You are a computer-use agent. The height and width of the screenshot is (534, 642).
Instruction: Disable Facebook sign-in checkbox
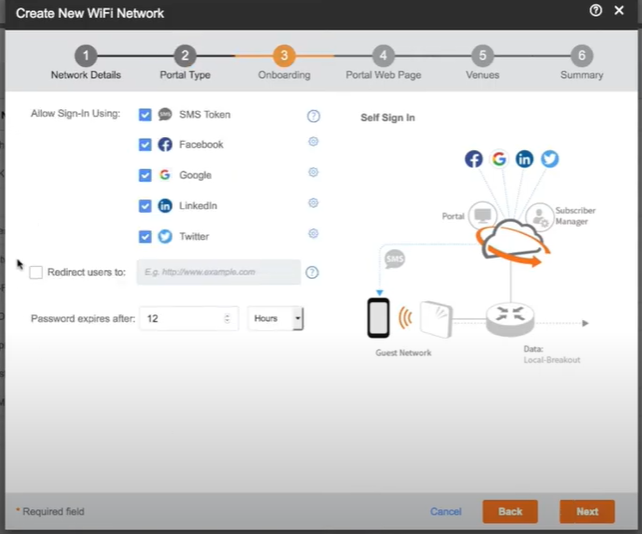coord(145,145)
